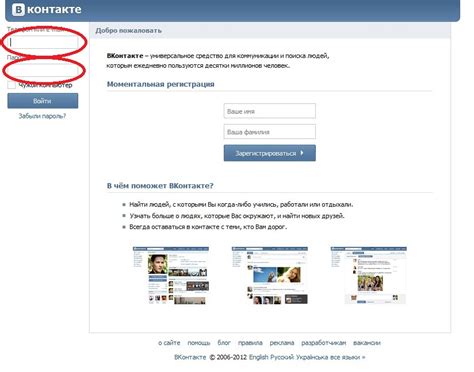Viewport: 474px width, 372px height.
Task: Open the 'правила' footer link
Action: tap(250, 343)
